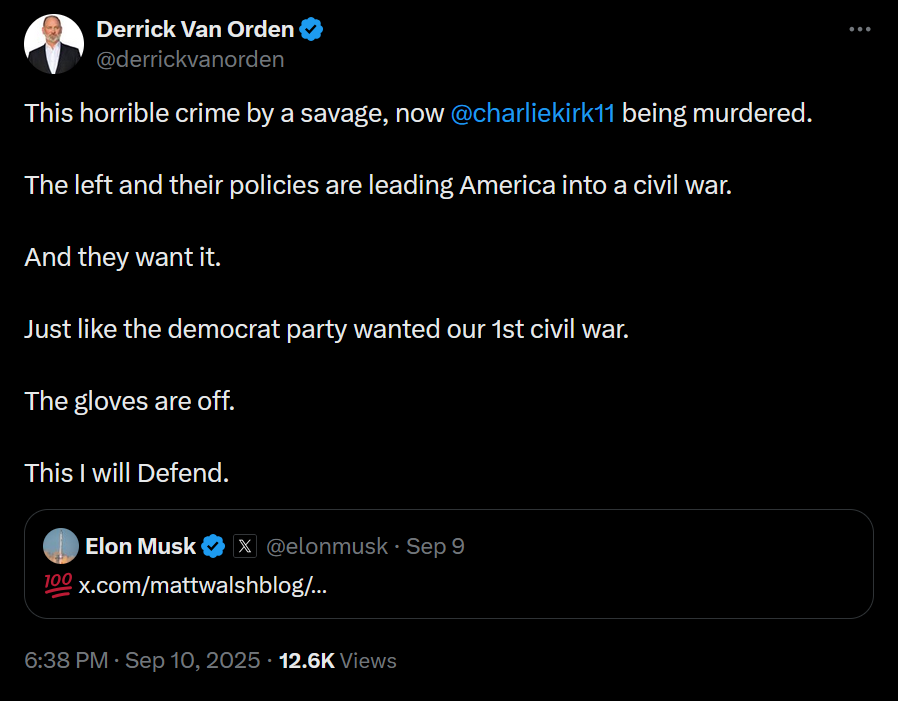Follow the x.com/mattwalshblog link

pos(203,585)
